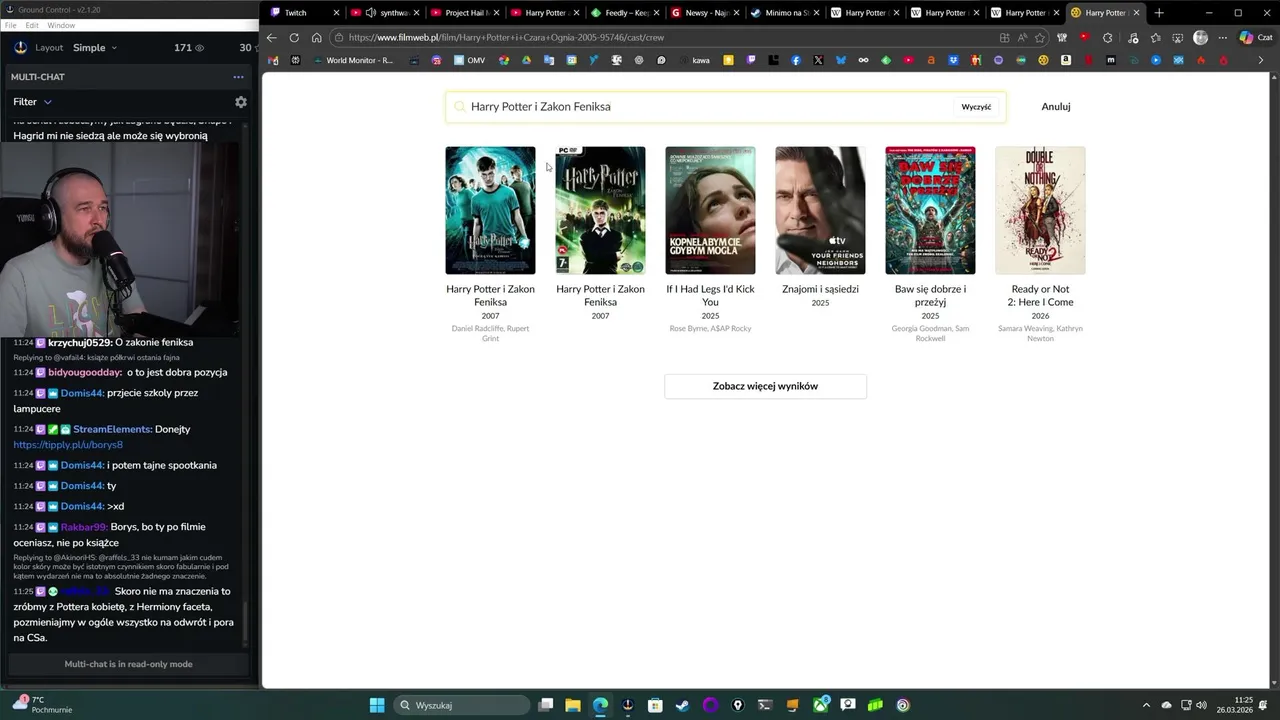The image size is (1280, 720).
Task: Open Microsoft Edge from the taskbar
Action: tap(600, 705)
